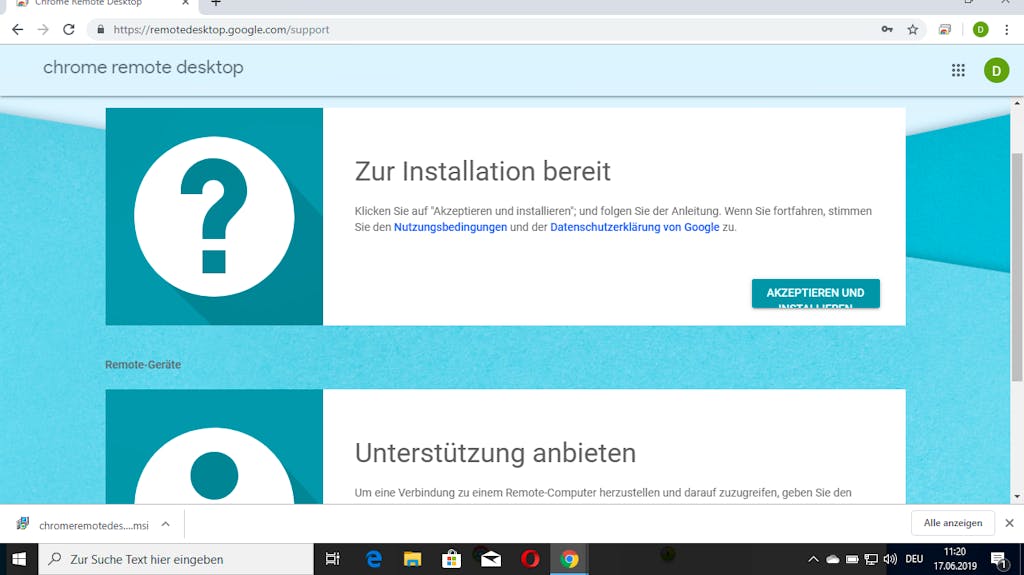Open the taskbar clock and date
The height and width of the screenshot is (575, 1024).
(955, 559)
